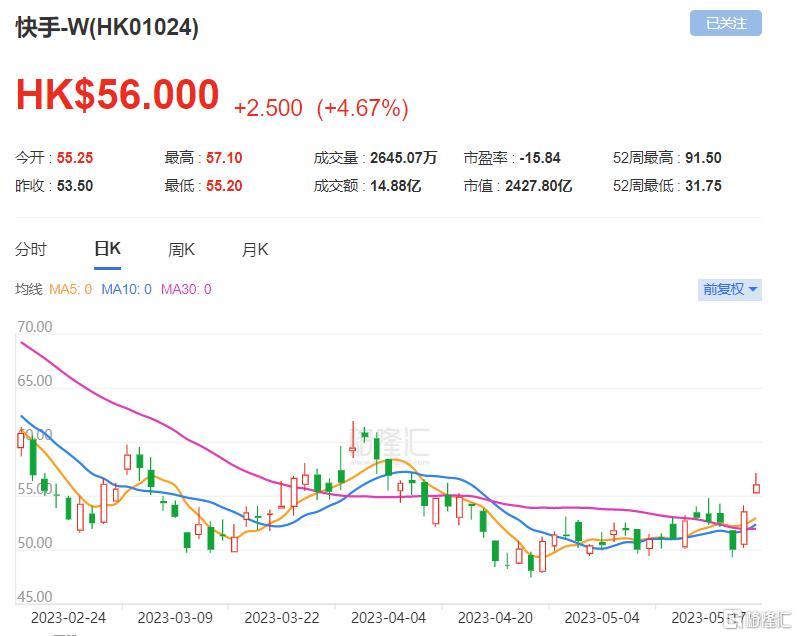Click the MA5 moving average label
This screenshot has height=636, width=798.
pos(70,290)
